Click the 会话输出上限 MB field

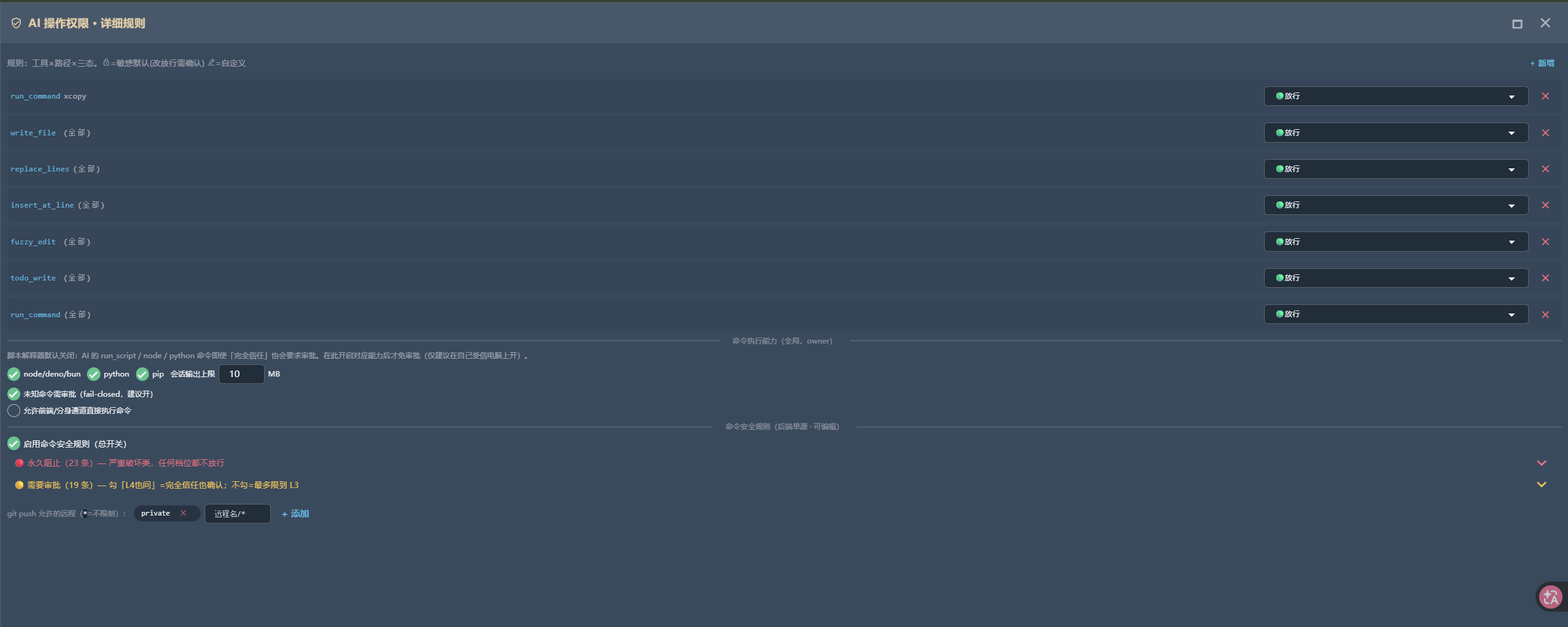point(241,374)
